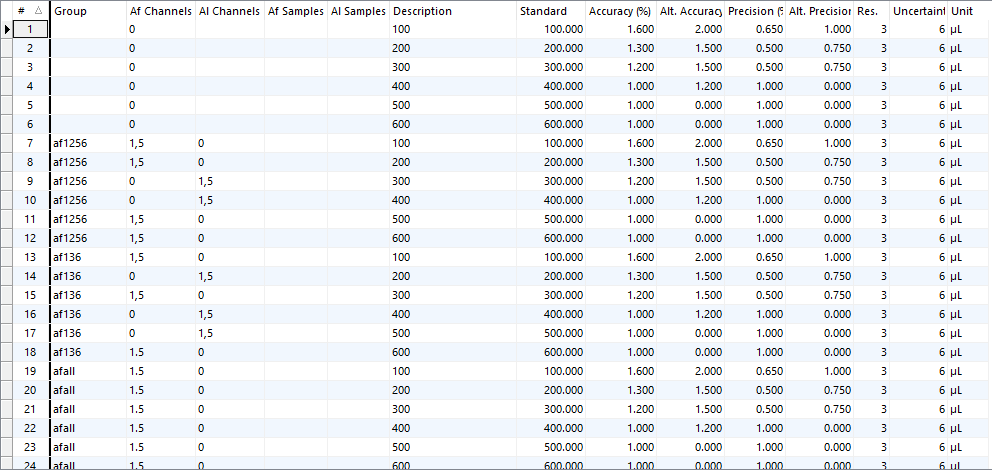Click the Group cell in row 19
The image size is (992, 470).
pyautogui.click(x=88, y=371)
